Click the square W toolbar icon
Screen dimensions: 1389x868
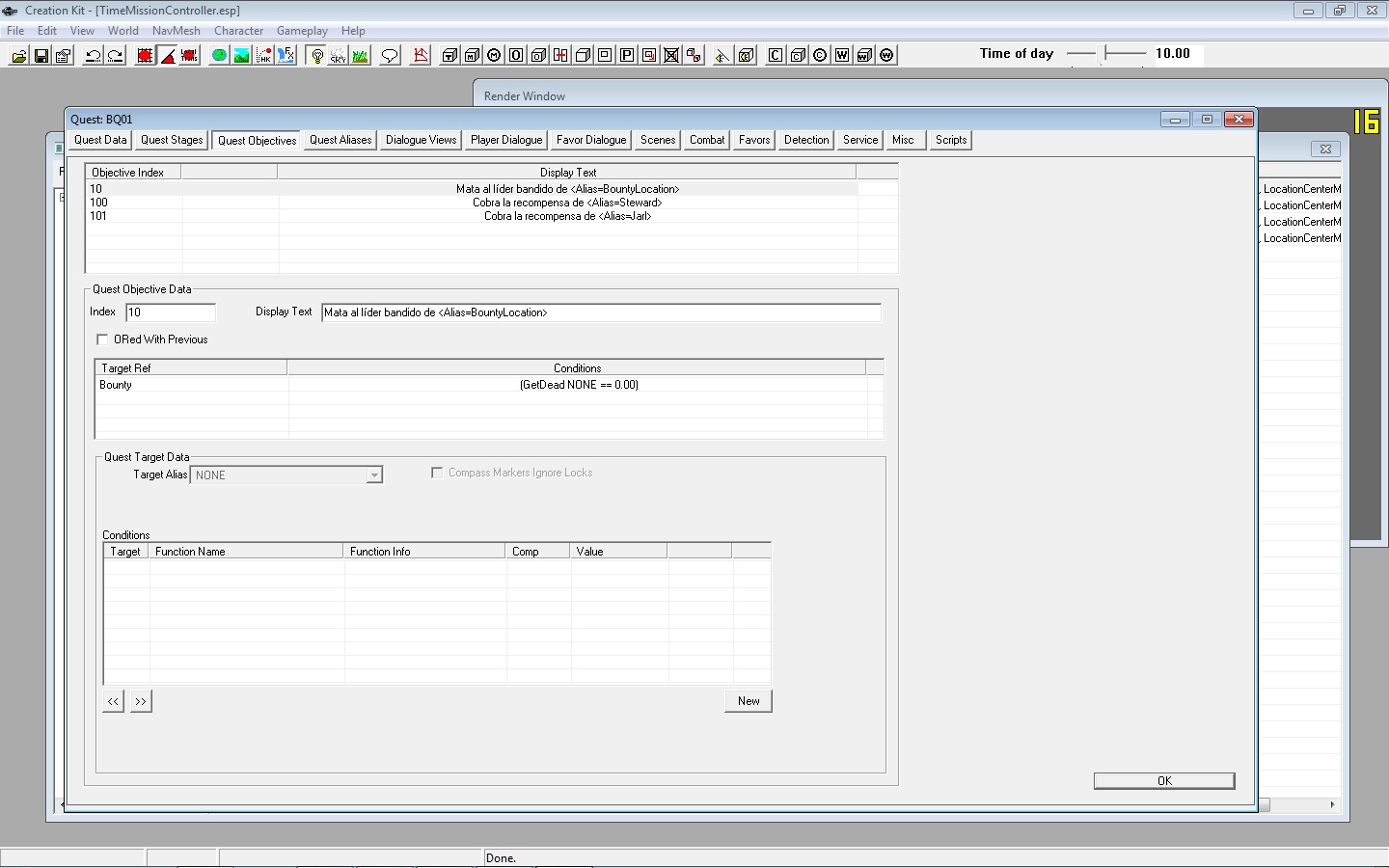click(x=842, y=55)
